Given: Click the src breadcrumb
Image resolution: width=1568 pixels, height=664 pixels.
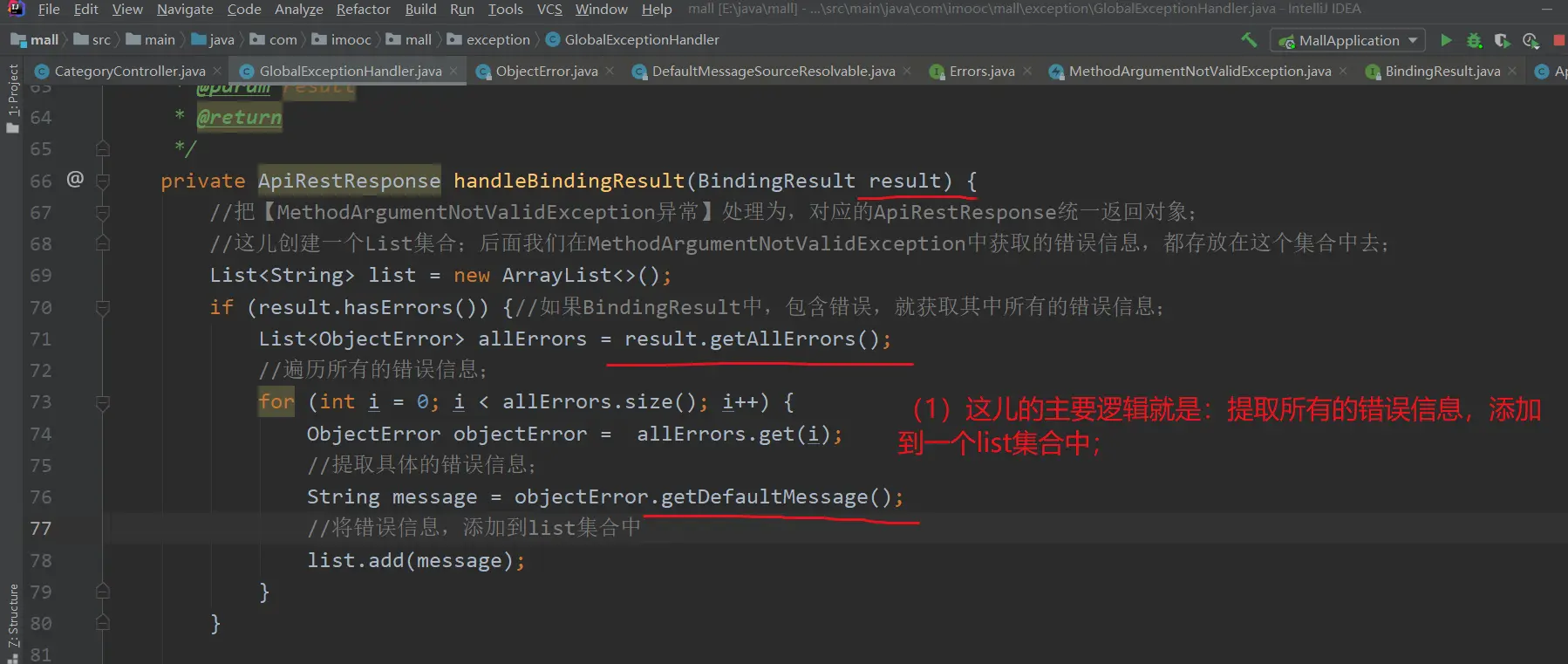Looking at the screenshot, I should 92,40.
